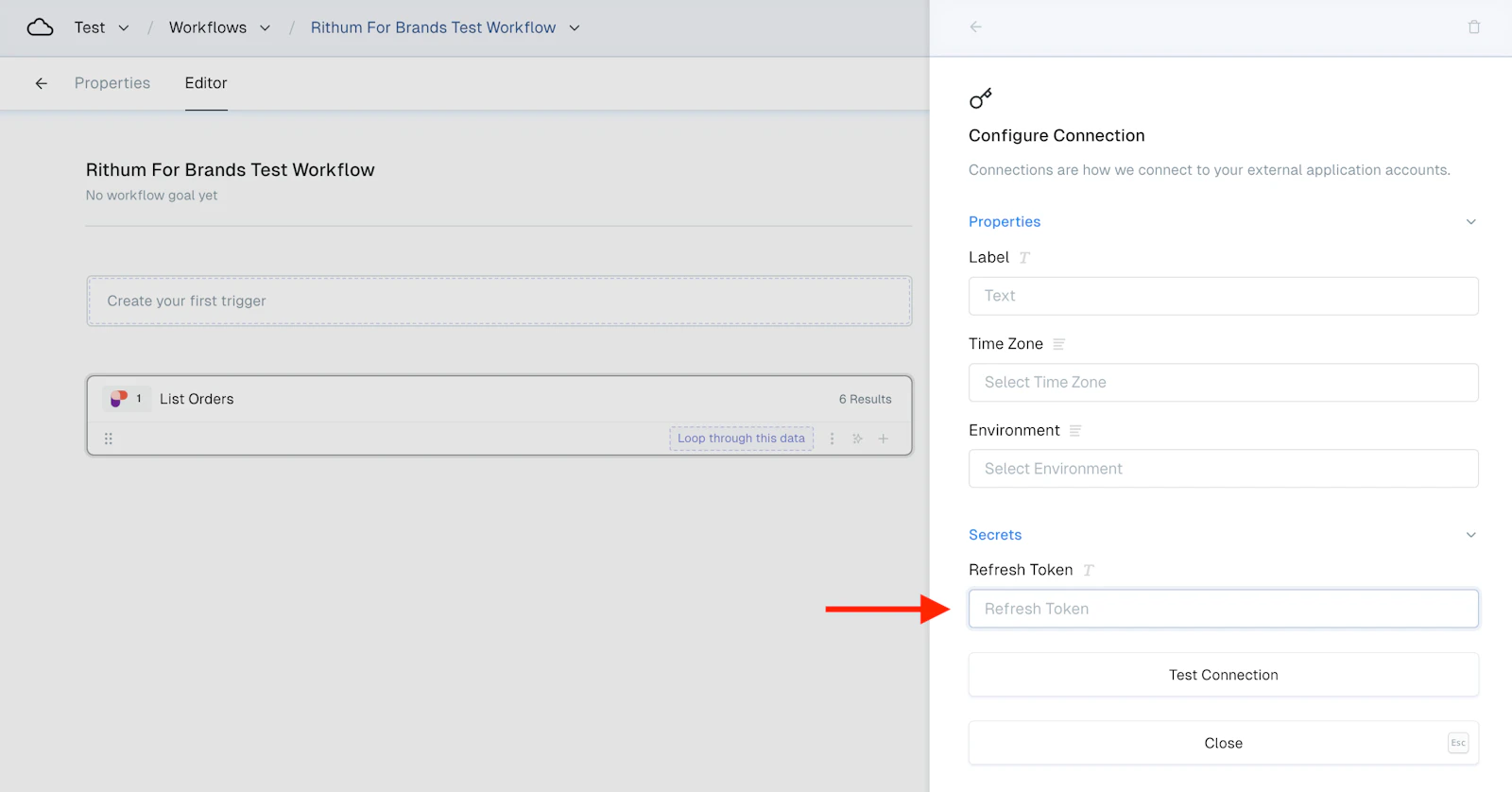The image size is (1512, 792).
Task: Switch to the Properties tab
Action: 112,83
